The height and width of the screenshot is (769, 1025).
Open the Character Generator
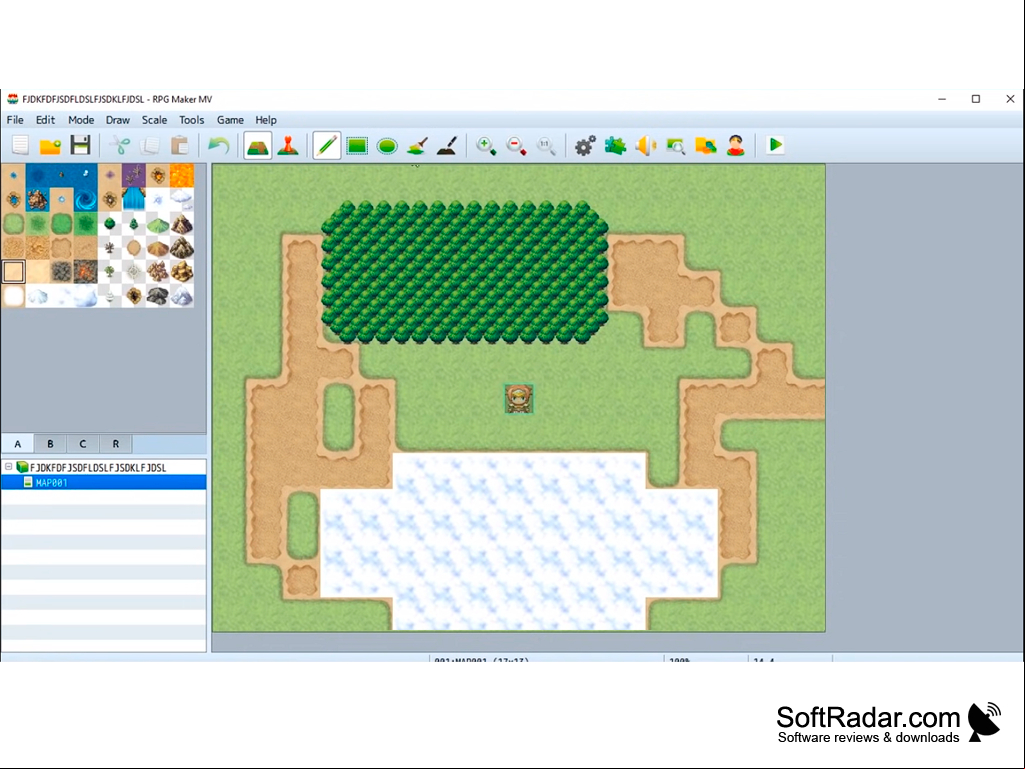[736, 145]
